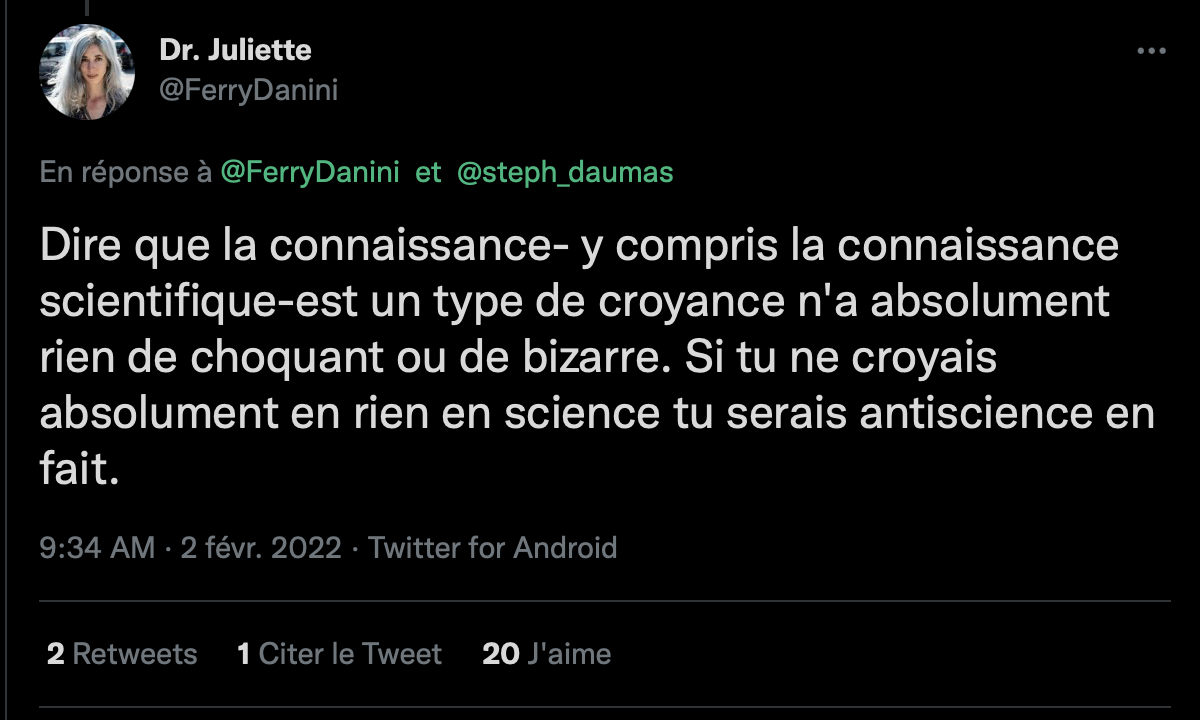View the "Retweets" list
Screen dimensions: 1200x720
[135, 654]
